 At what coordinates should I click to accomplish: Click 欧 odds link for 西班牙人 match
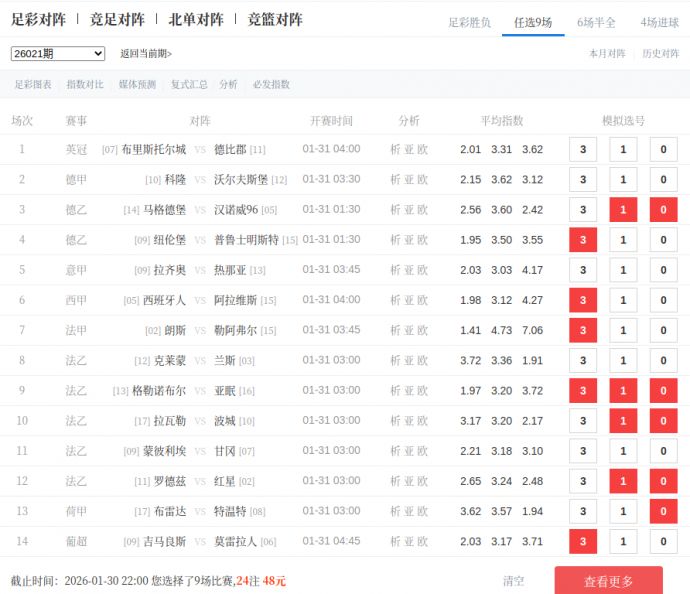423,301
